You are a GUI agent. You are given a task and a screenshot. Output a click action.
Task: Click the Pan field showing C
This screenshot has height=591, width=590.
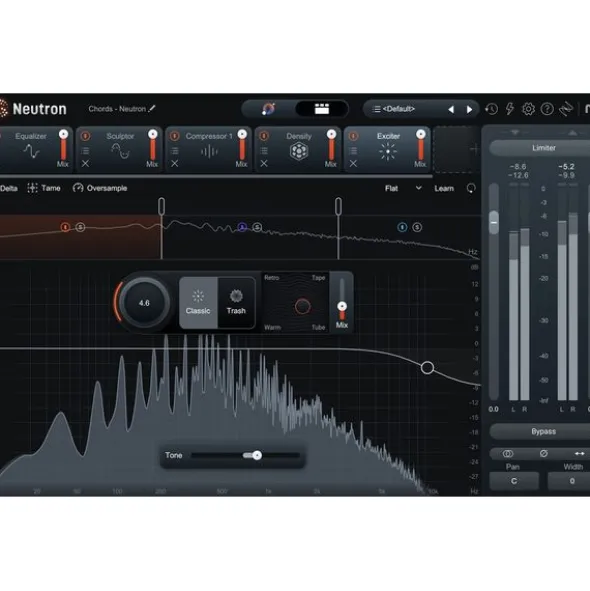514,481
